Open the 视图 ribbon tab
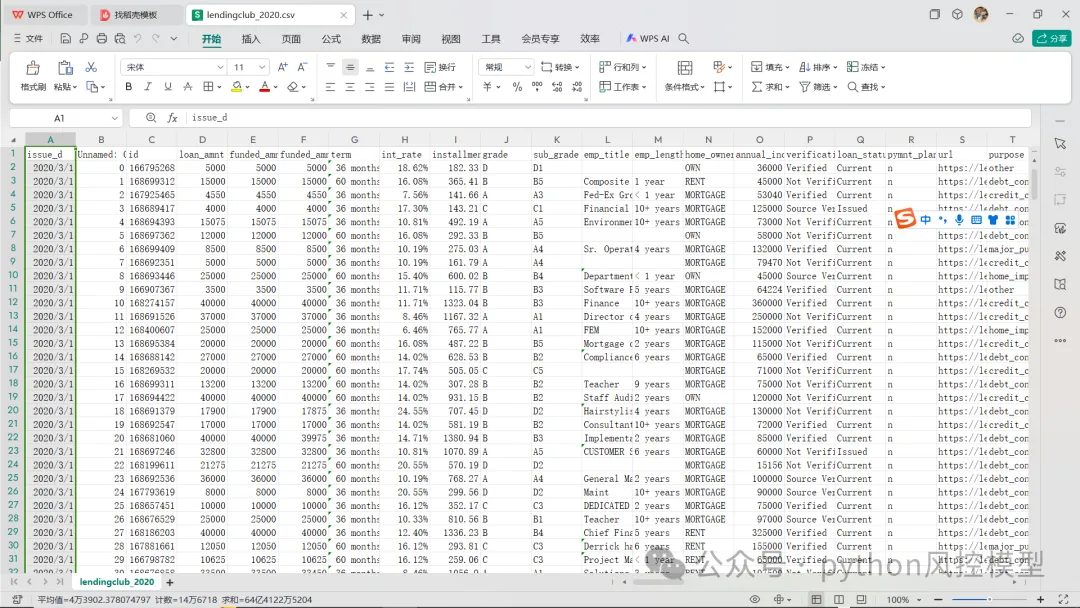 (450, 39)
